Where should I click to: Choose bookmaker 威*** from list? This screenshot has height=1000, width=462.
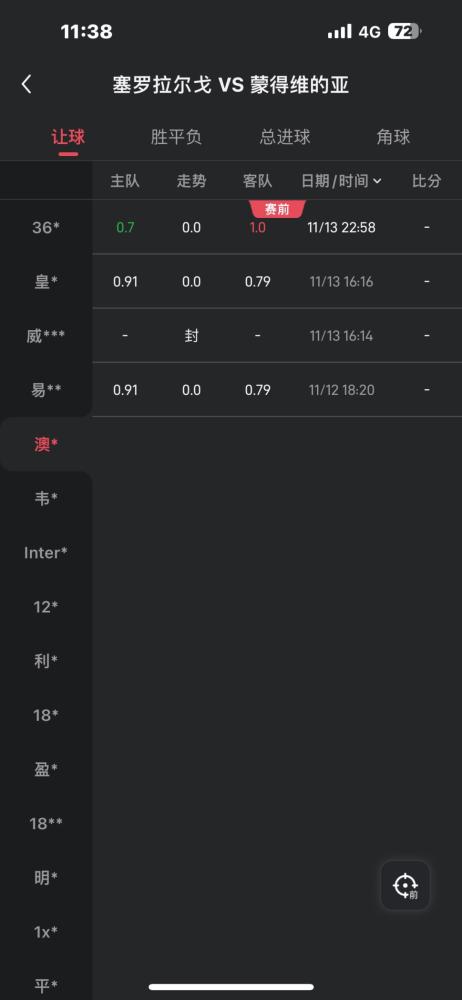point(46,336)
